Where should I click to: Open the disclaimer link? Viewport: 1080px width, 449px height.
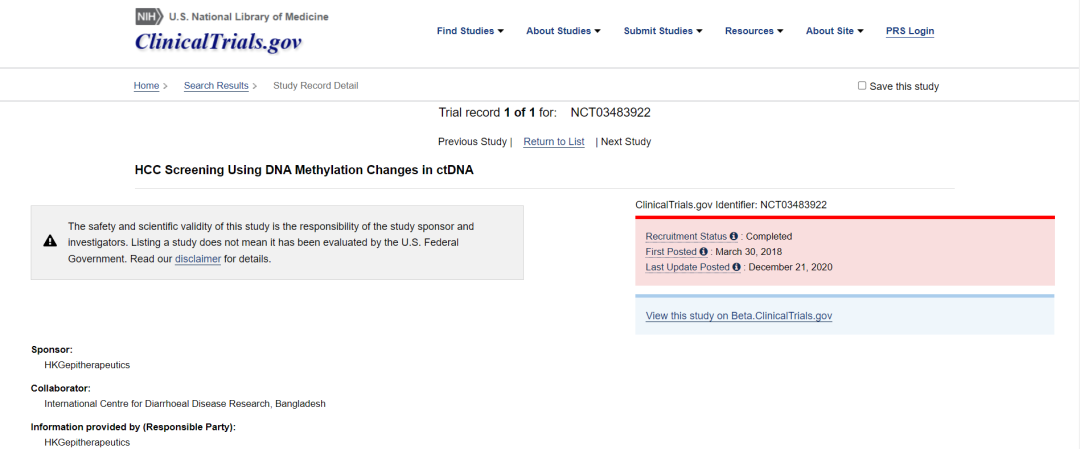click(x=197, y=259)
